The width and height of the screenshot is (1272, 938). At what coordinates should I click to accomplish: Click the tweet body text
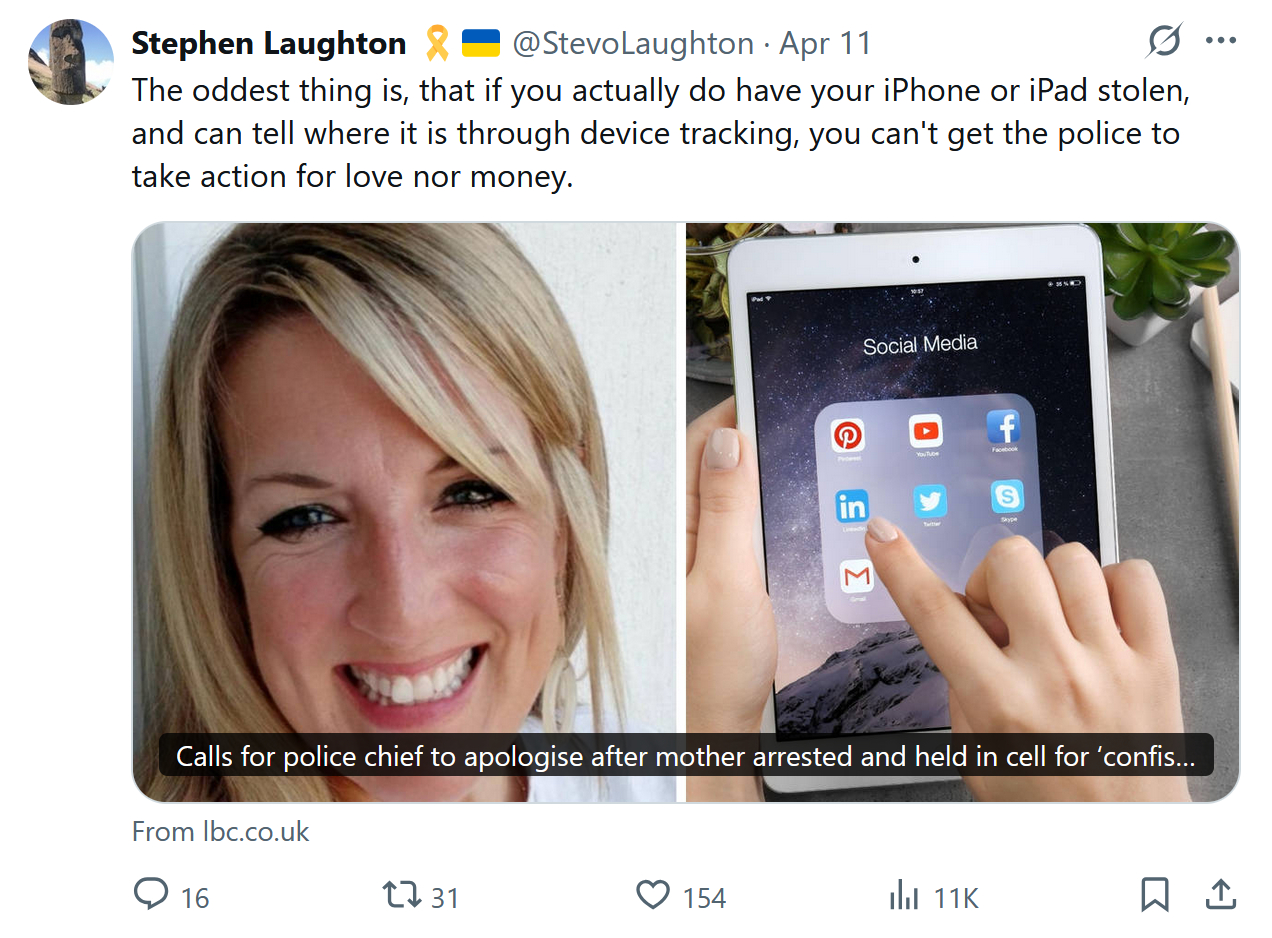[x=661, y=134]
